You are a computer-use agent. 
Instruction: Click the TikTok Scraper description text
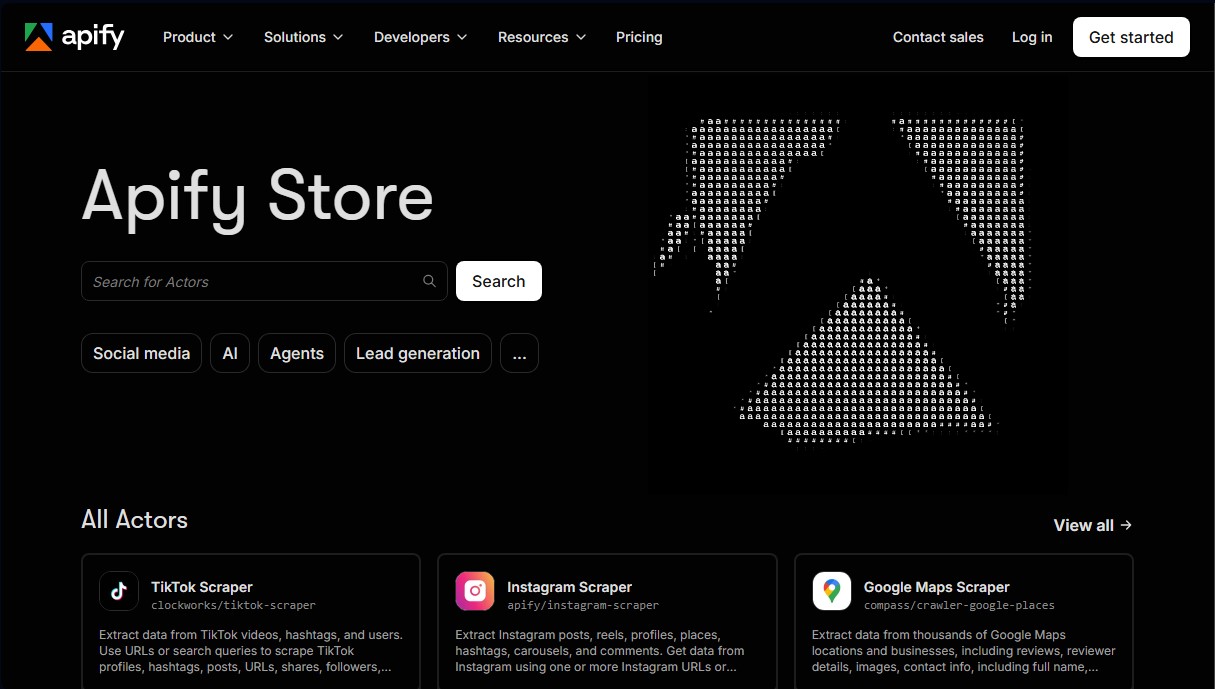pyautogui.click(x=251, y=651)
